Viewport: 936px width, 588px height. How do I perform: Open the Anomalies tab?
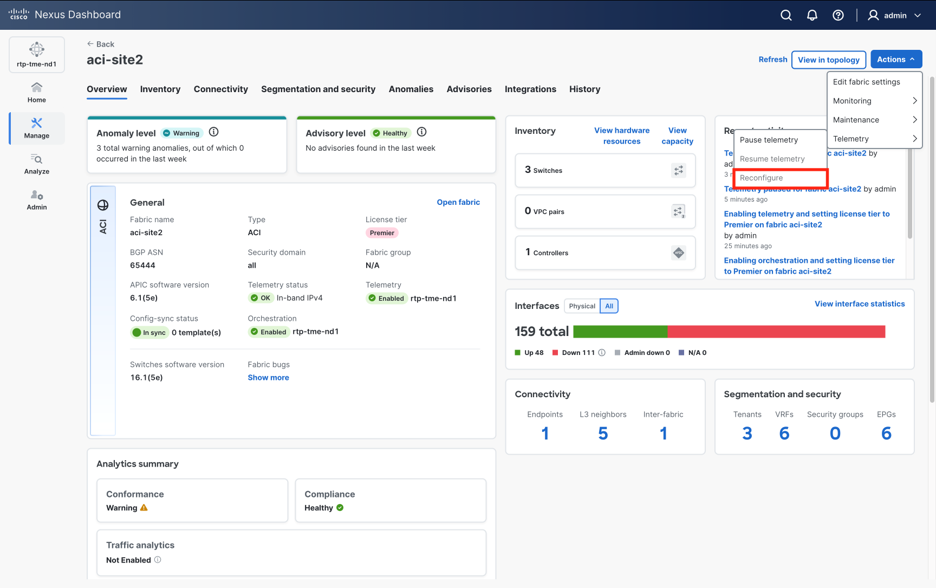[411, 89]
